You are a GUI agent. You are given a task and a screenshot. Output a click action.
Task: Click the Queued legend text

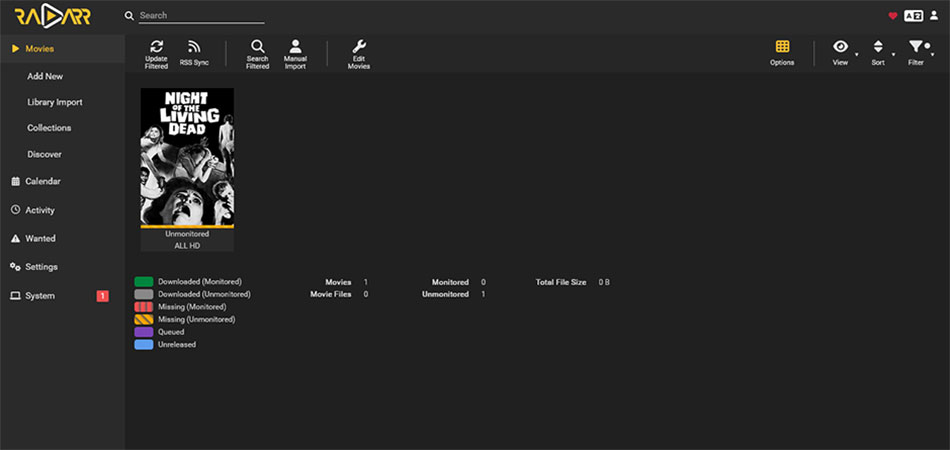point(171,332)
